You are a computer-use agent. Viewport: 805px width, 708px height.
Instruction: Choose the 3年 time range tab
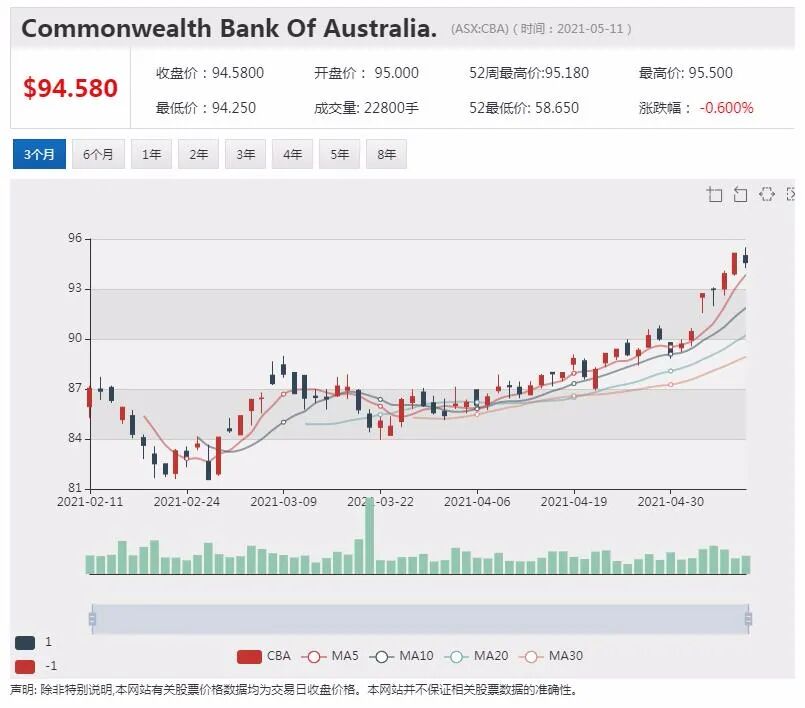(x=245, y=154)
